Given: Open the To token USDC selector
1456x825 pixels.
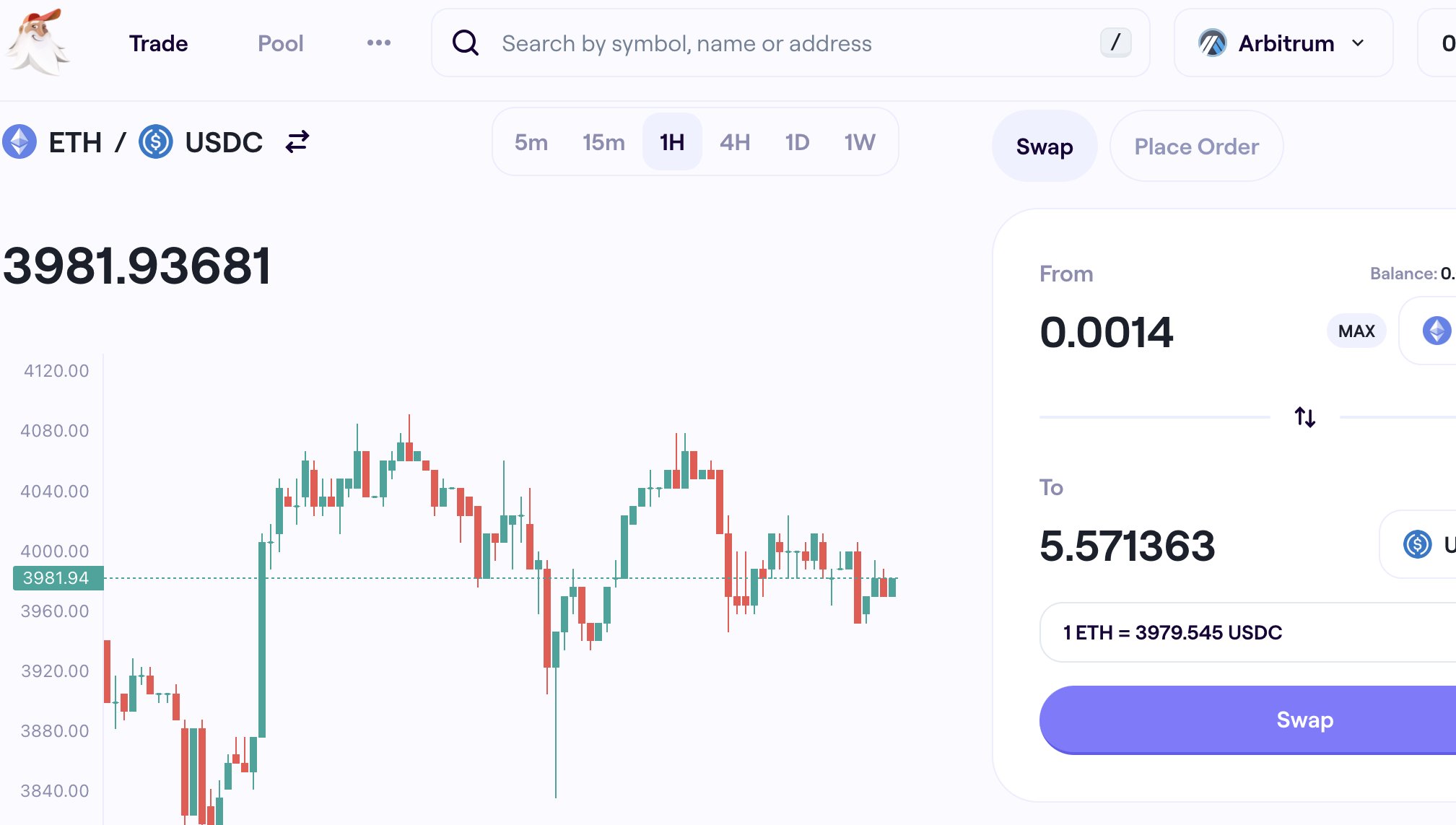Looking at the screenshot, I should [x=1426, y=544].
